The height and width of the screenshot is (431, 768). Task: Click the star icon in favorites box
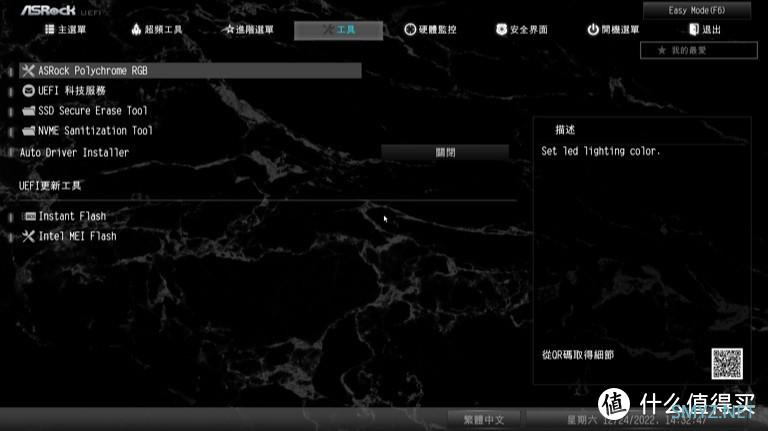tap(662, 50)
